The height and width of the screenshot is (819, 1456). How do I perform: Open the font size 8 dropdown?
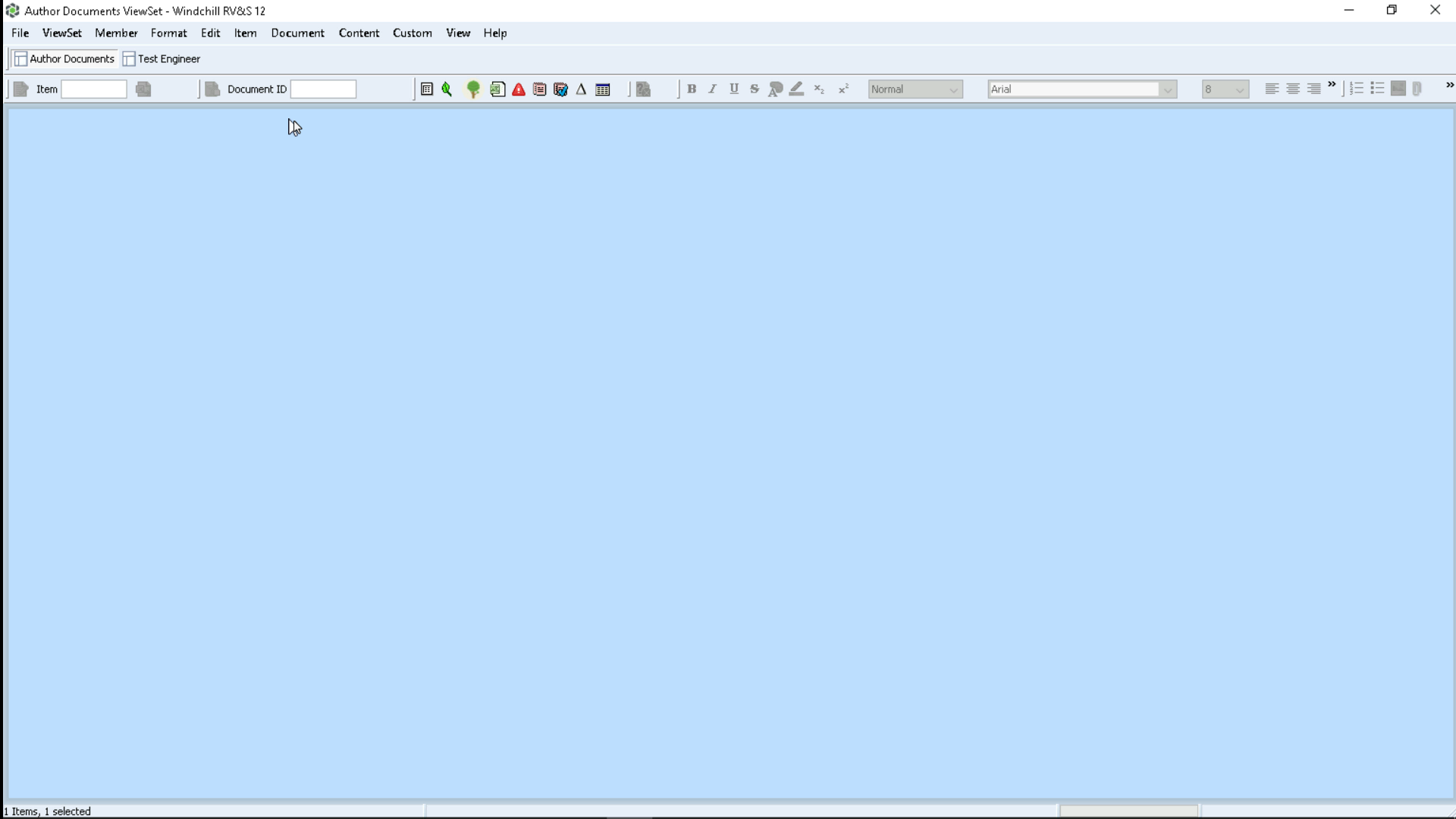pos(1225,89)
